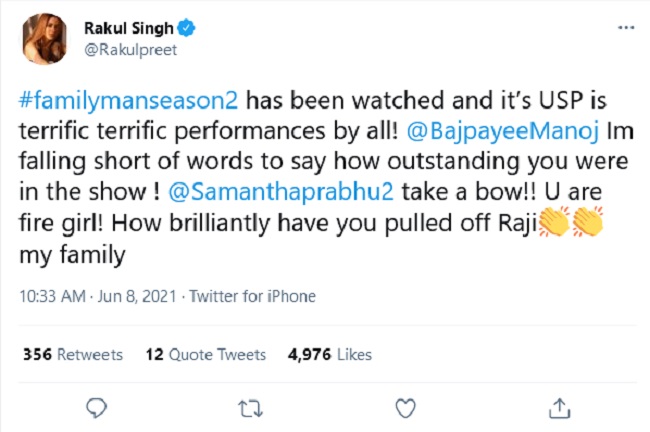Like the tweet with the heart icon
This screenshot has height=432, width=650.
click(x=405, y=407)
